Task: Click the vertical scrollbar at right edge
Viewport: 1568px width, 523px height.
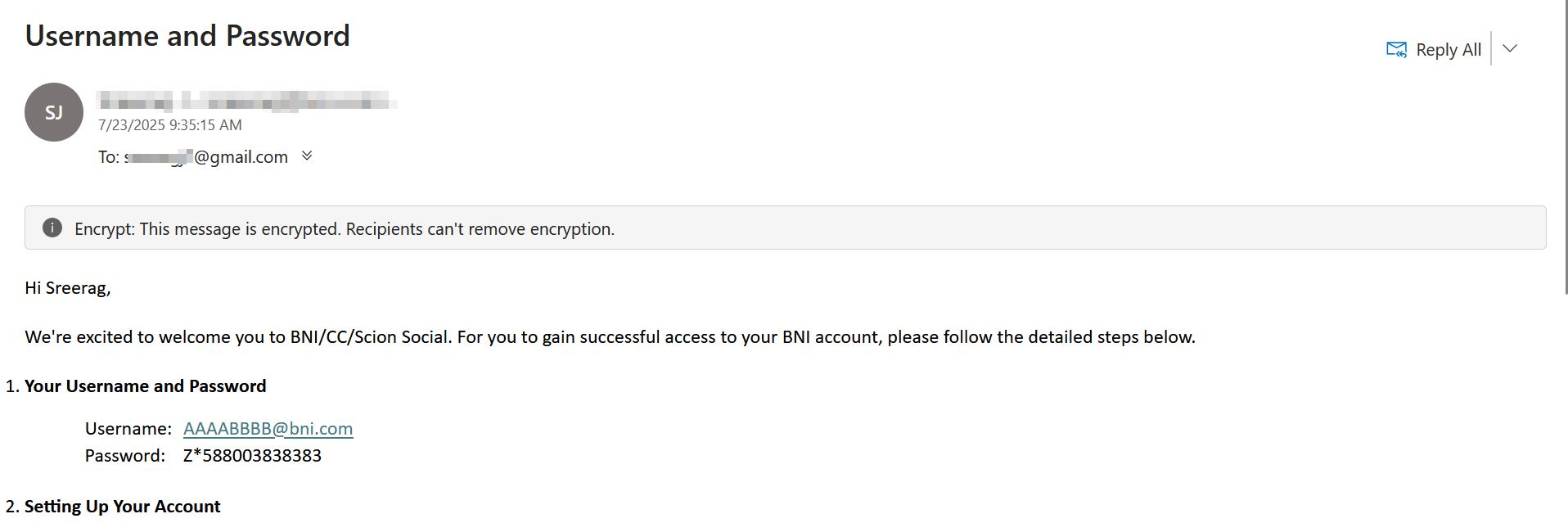Action: point(1565,147)
